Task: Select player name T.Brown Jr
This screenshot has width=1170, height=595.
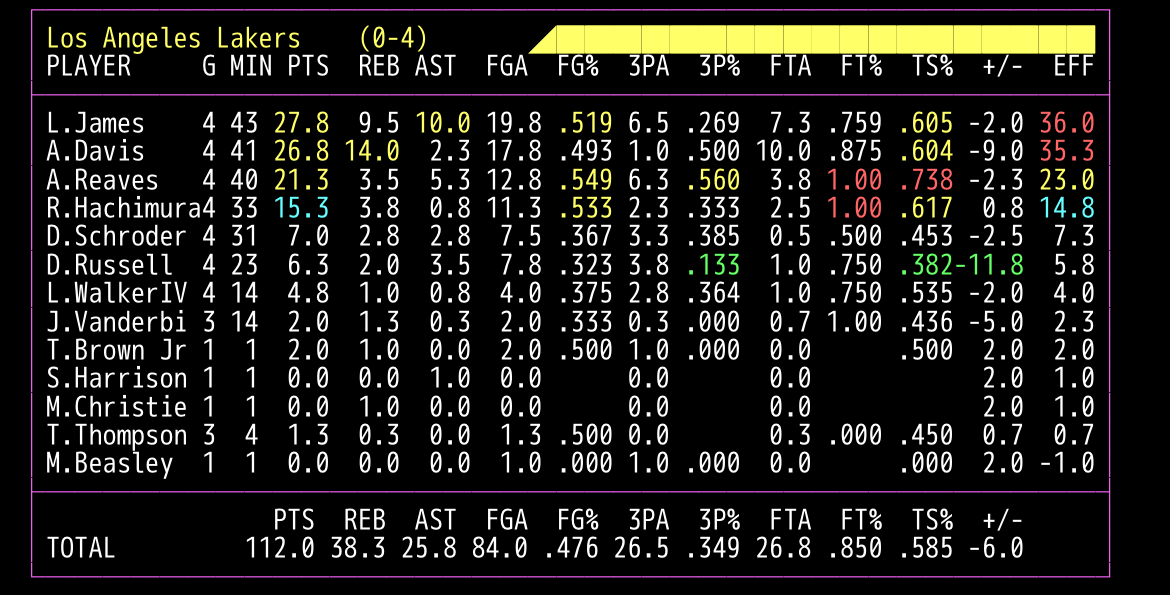Action: click(x=116, y=349)
